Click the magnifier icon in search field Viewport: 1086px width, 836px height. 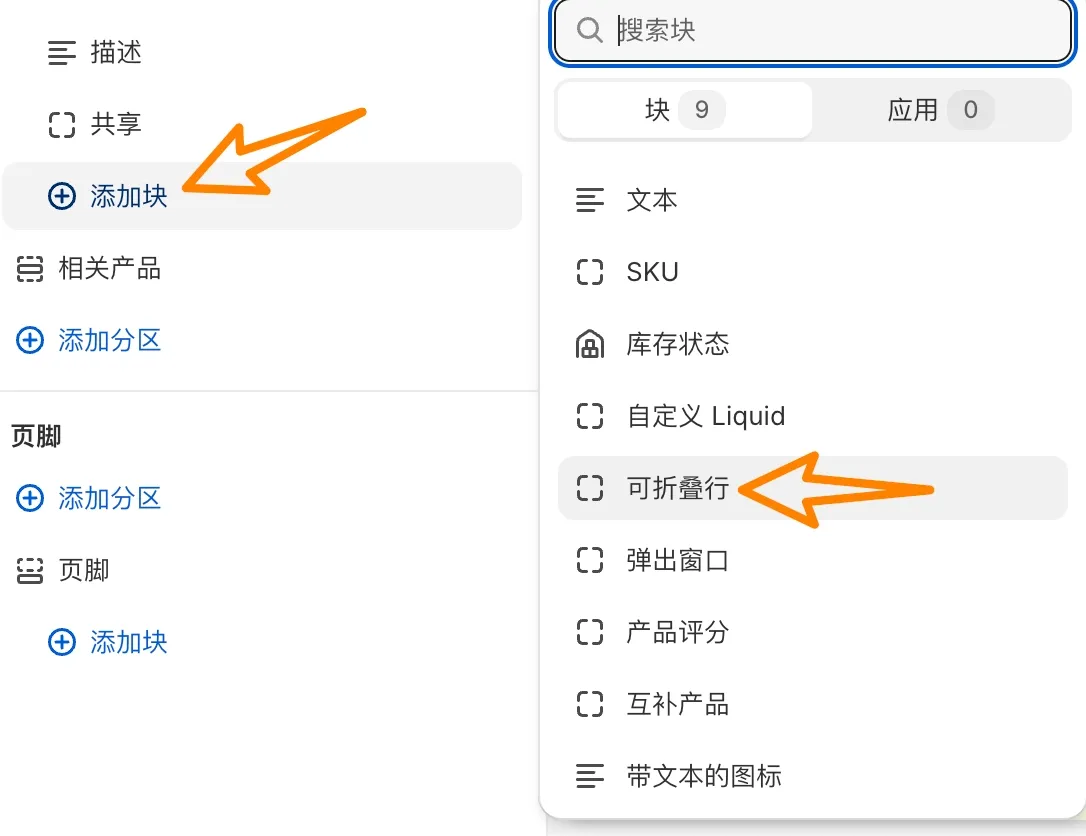(x=589, y=31)
